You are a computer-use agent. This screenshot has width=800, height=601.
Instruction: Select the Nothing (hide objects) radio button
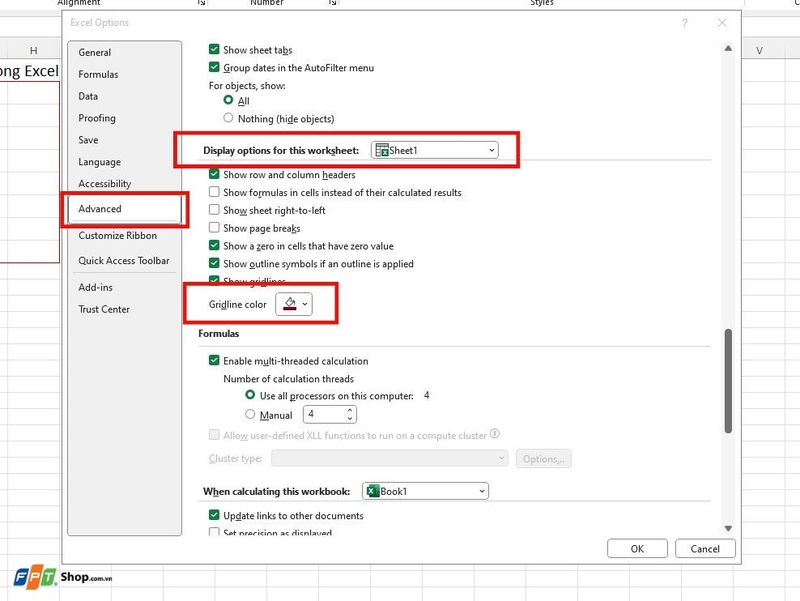[x=228, y=117]
